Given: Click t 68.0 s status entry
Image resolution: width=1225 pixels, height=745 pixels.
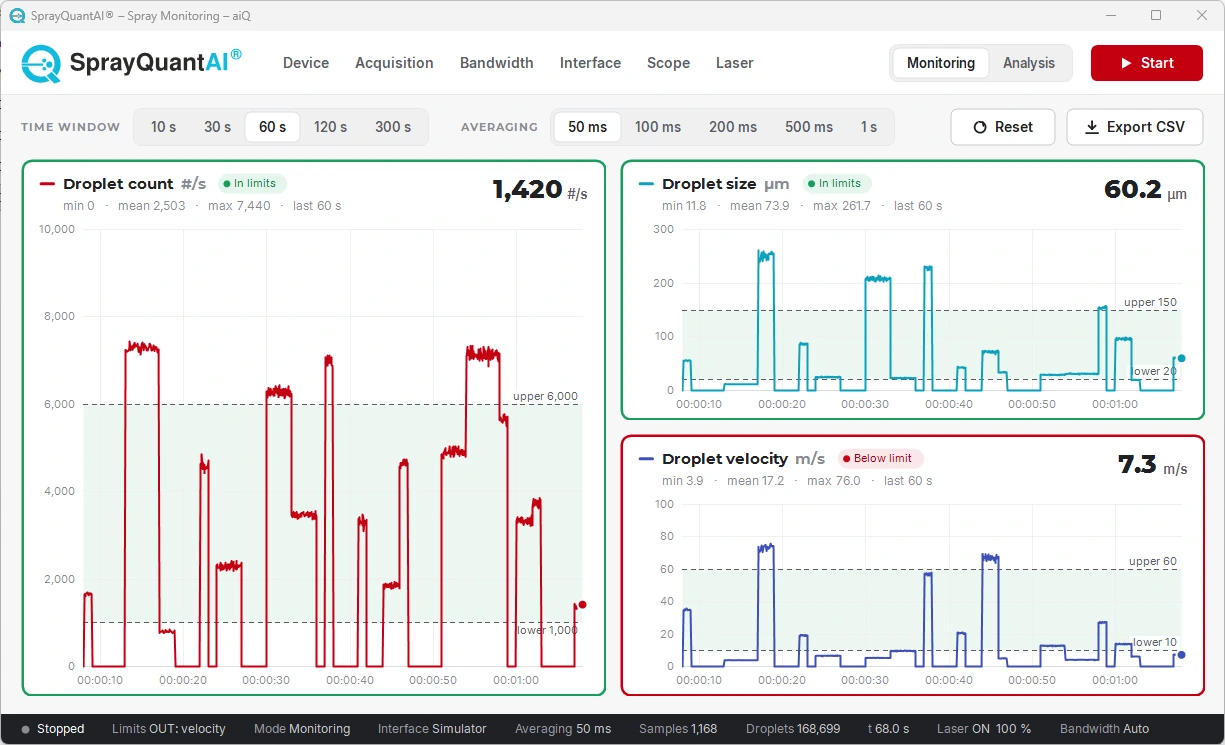Looking at the screenshot, I should (x=889, y=729).
